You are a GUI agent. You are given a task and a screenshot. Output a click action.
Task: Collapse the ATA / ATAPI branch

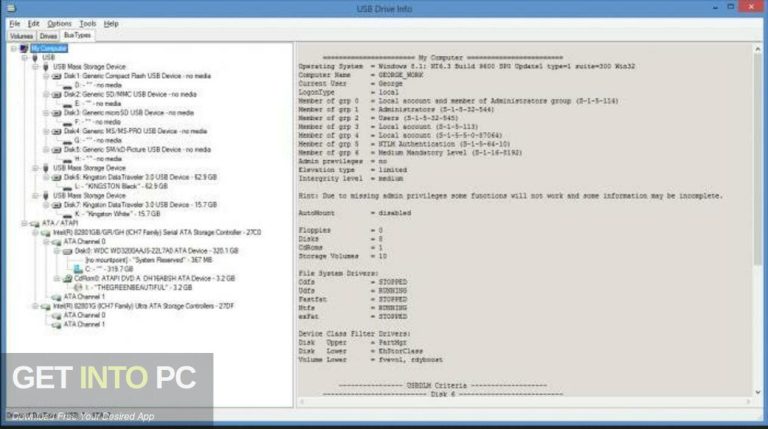(x=24, y=223)
